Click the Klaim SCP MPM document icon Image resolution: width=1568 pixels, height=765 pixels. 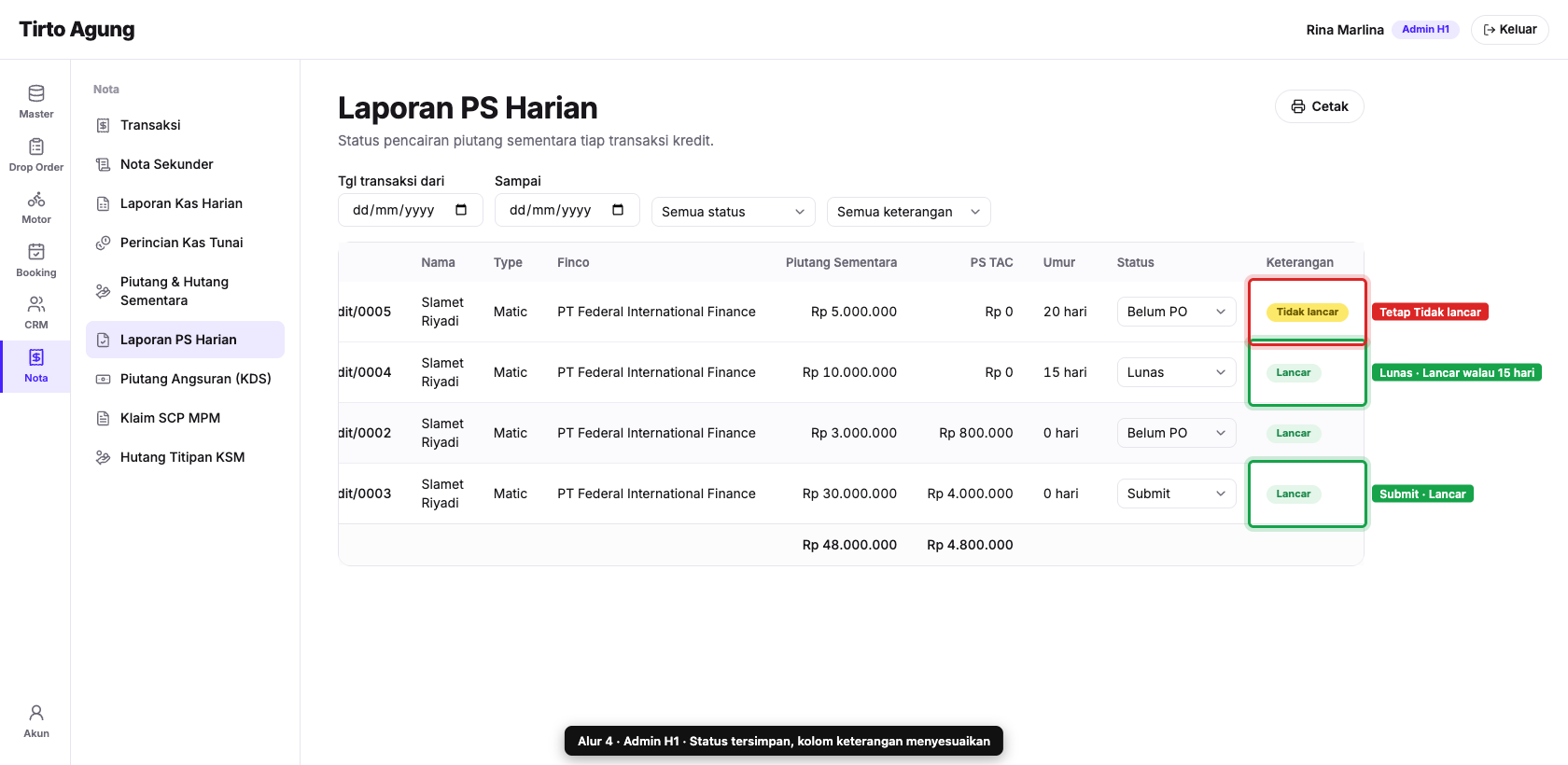click(104, 418)
